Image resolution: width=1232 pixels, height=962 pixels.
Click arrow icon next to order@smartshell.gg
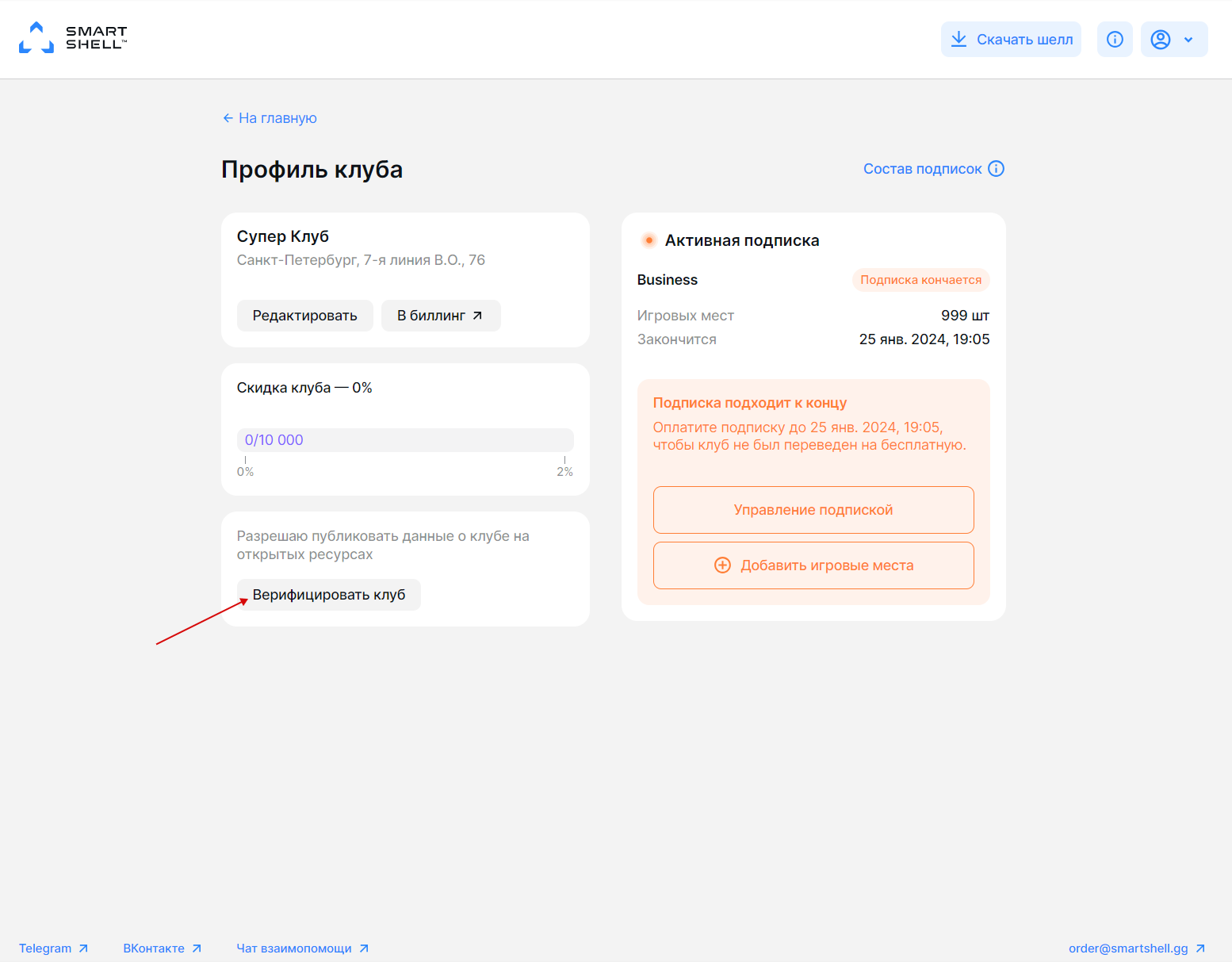[1200, 949]
